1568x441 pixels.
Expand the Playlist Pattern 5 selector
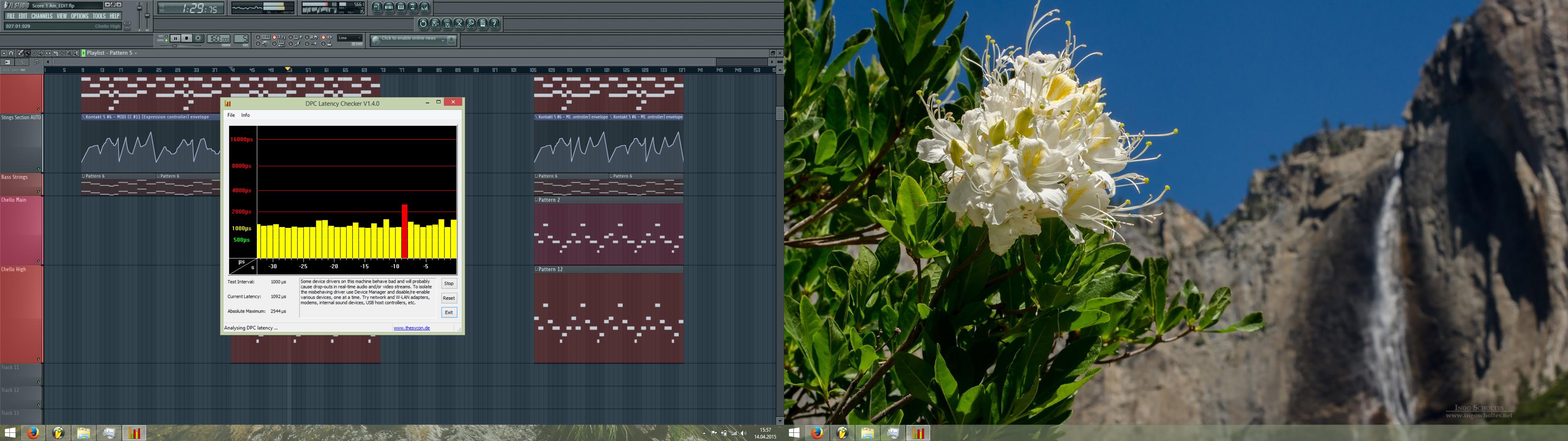click(x=135, y=53)
